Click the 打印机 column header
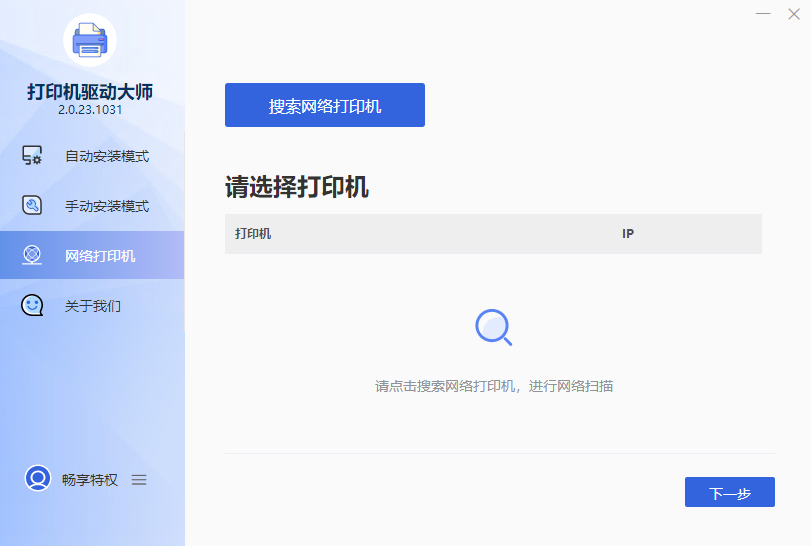The height and width of the screenshot is (546, 811). tap(253, 234)
